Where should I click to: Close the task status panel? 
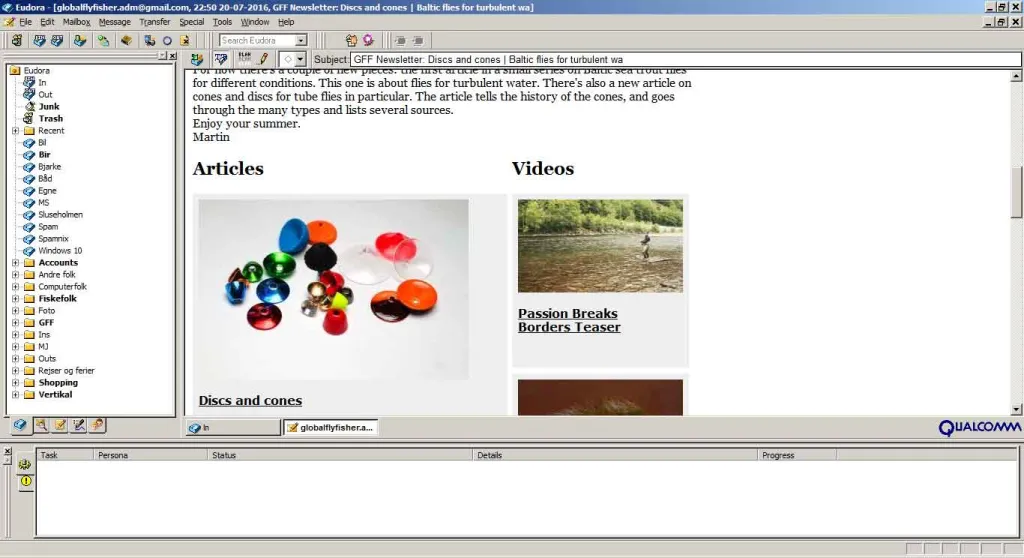coord(7,451)
